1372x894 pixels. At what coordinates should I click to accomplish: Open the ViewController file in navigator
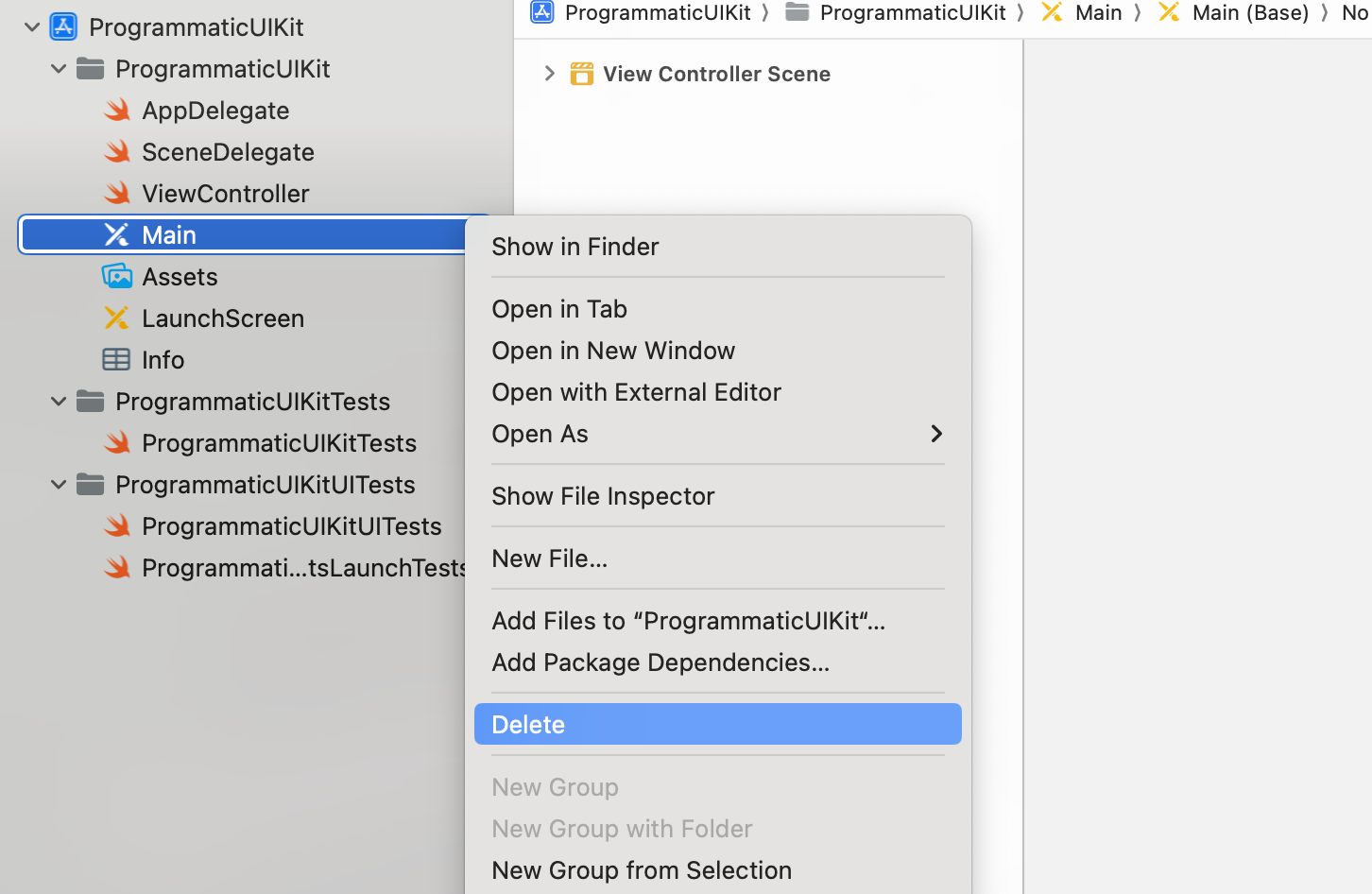click(x=225, y=194)
